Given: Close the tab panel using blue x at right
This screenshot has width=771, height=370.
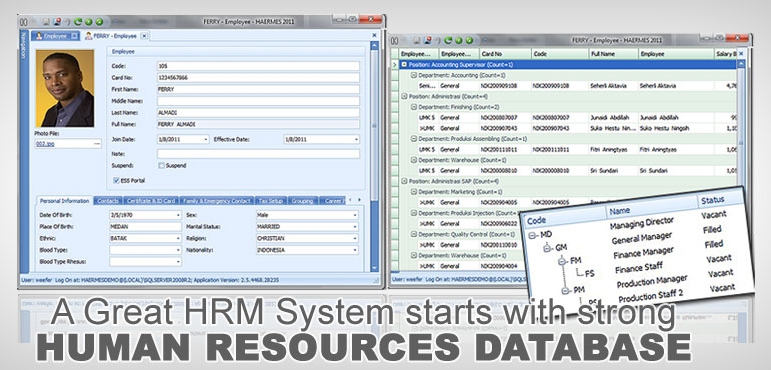Looking at the screenshot, I should pyautogui.click(x=374, y=35).
